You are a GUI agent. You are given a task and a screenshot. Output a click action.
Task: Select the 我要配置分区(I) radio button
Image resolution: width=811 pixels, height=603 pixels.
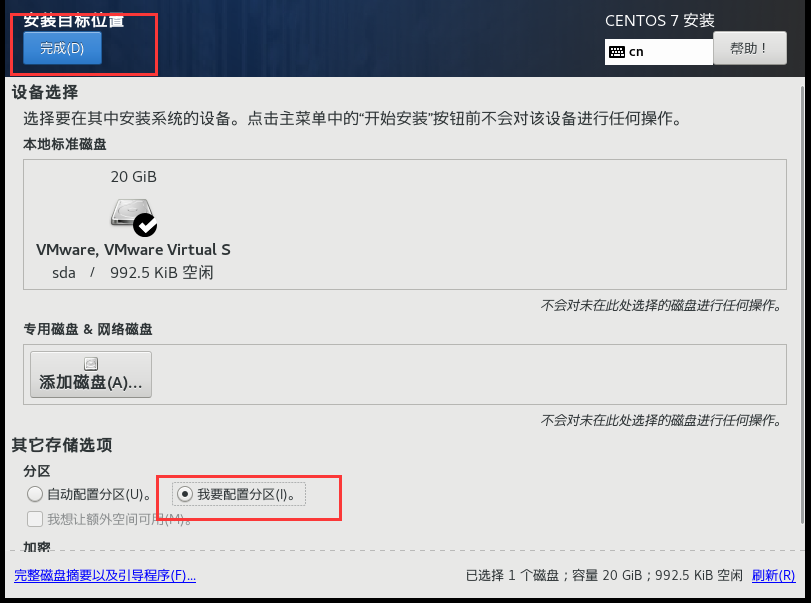pos(185,494)
